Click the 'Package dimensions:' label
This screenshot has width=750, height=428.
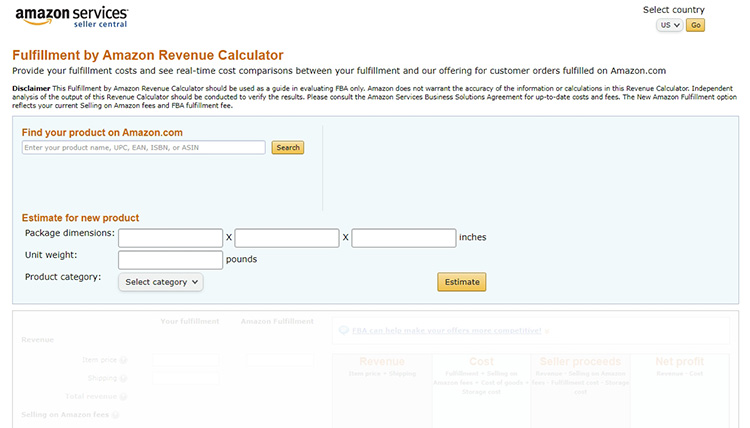pos(70,233)
